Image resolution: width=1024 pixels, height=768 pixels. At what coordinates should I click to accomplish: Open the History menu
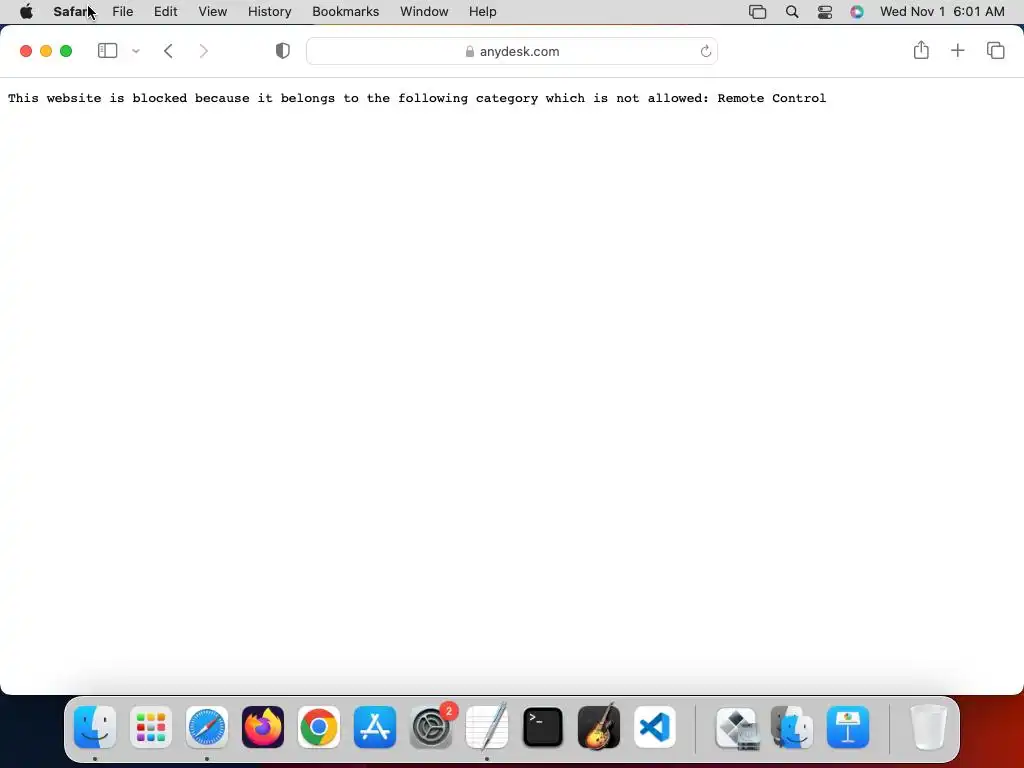click(x=269, y=12)
